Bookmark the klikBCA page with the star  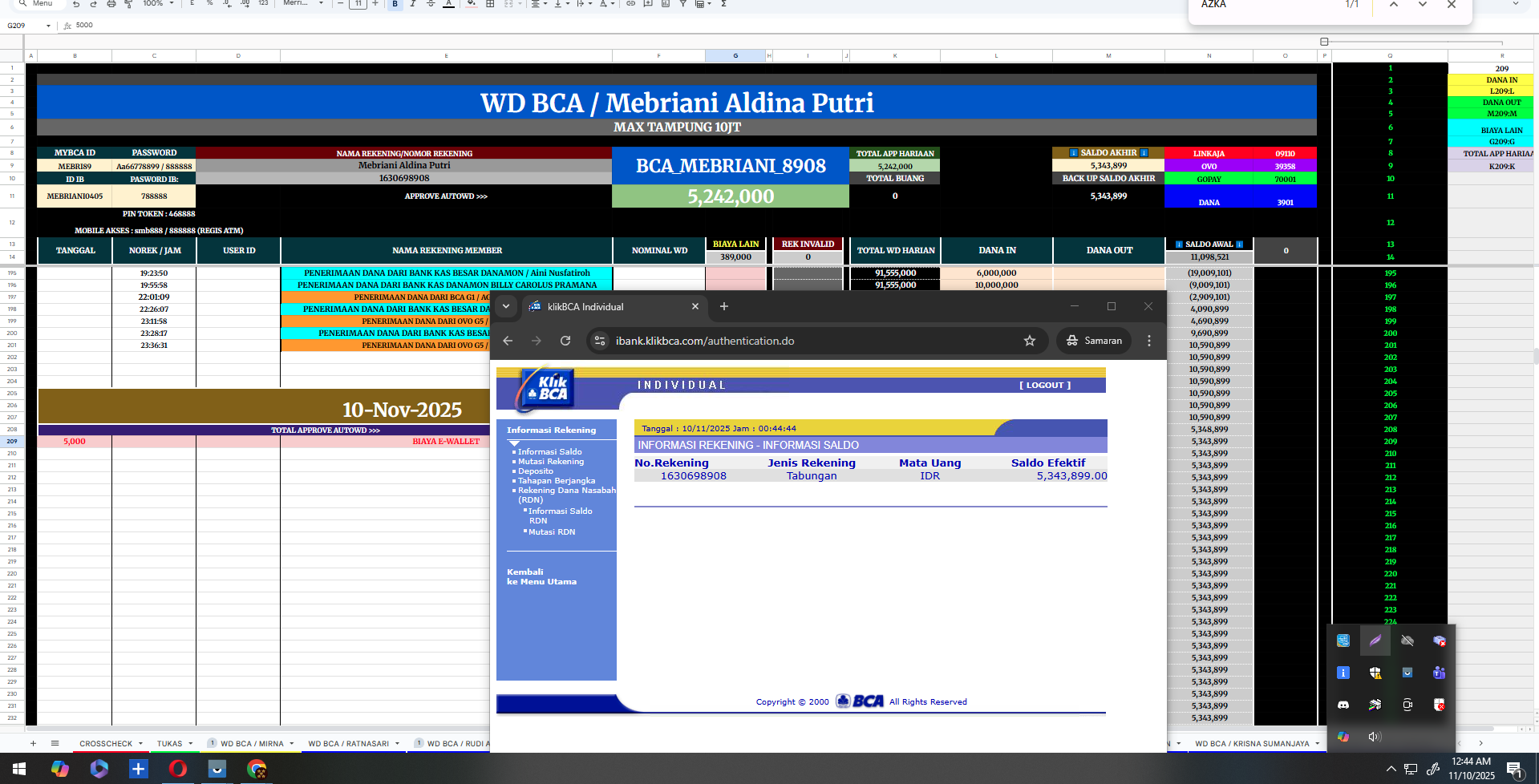coord(1030,341)
